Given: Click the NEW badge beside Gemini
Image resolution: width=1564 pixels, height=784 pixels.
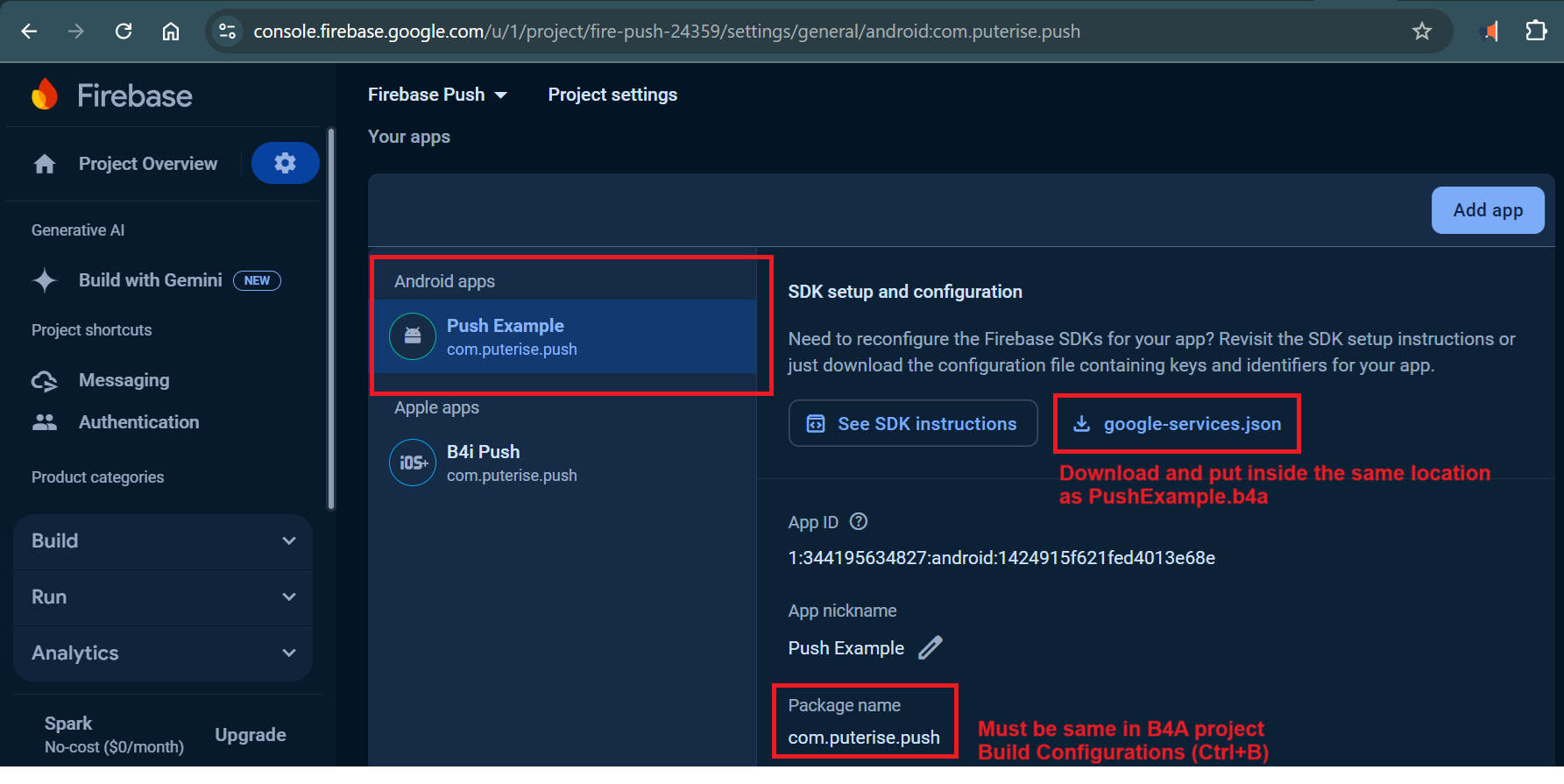Looking at the screenshot, I should tap(257, 280).
